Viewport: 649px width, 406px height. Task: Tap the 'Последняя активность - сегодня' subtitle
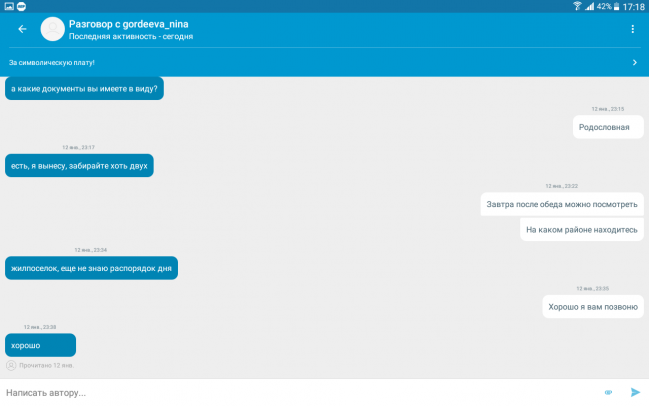(130, 37)
